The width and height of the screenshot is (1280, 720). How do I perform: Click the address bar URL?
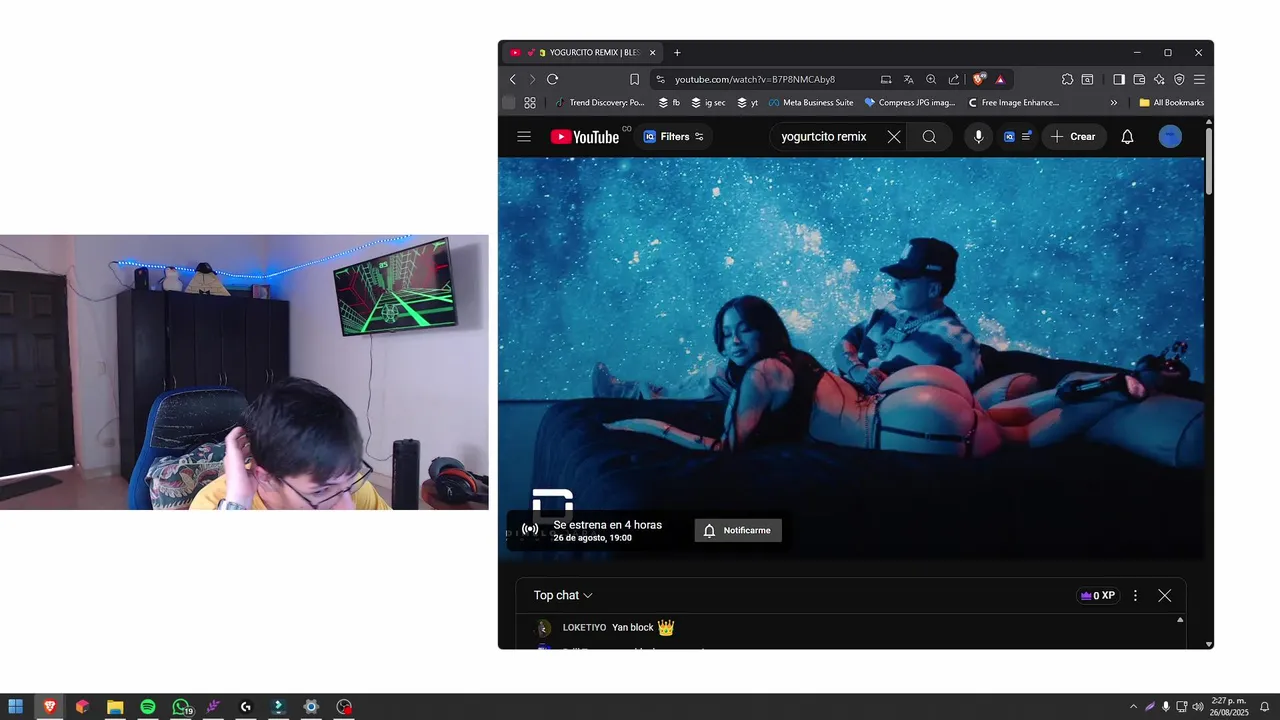(755, 79)
